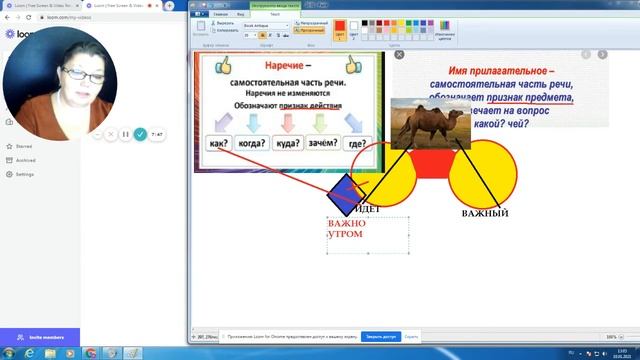Click the 'где?' question box

(x=357, y=144)
